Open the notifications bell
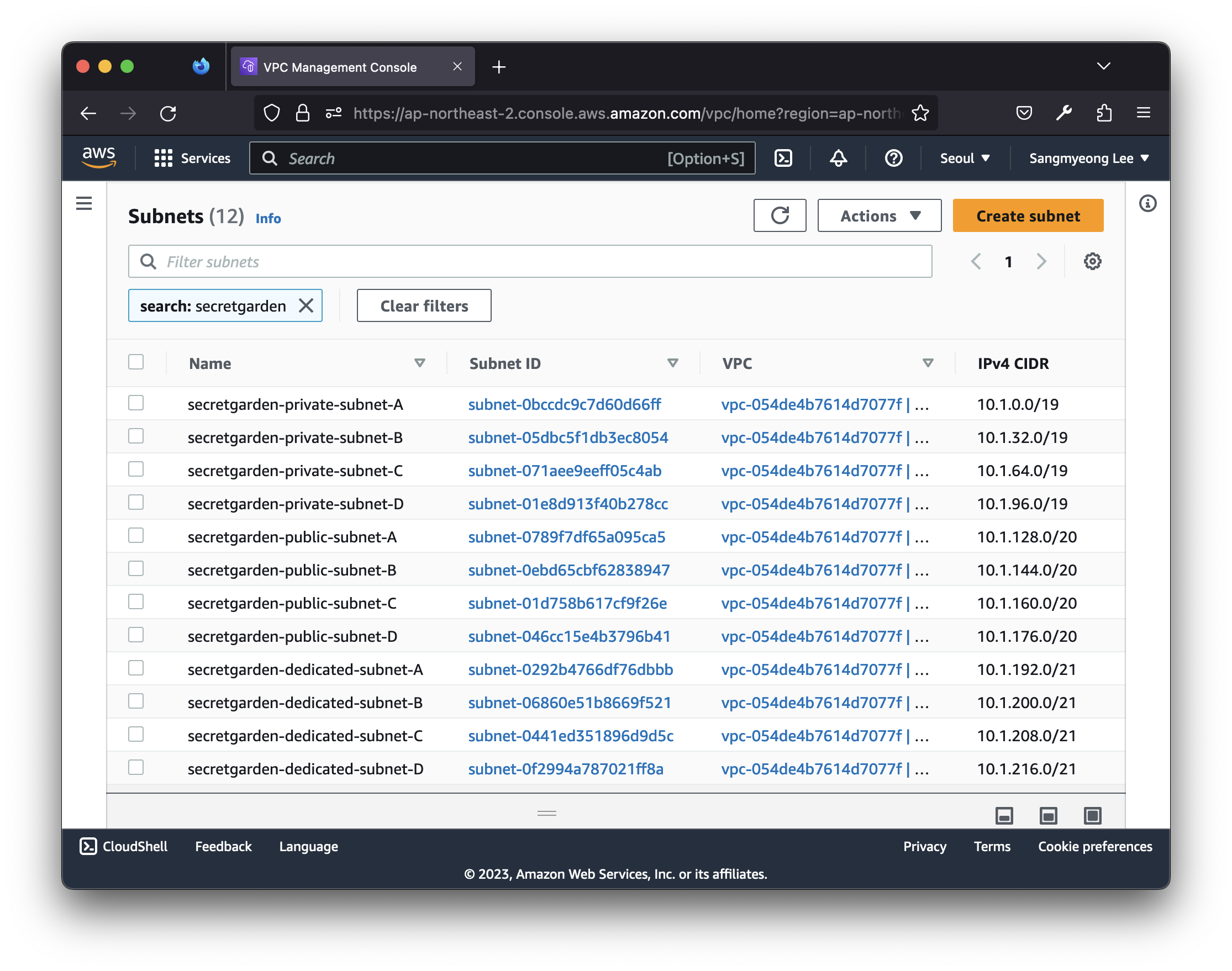The width and height of the screenshot is (1232, 971). coord(839,158)
